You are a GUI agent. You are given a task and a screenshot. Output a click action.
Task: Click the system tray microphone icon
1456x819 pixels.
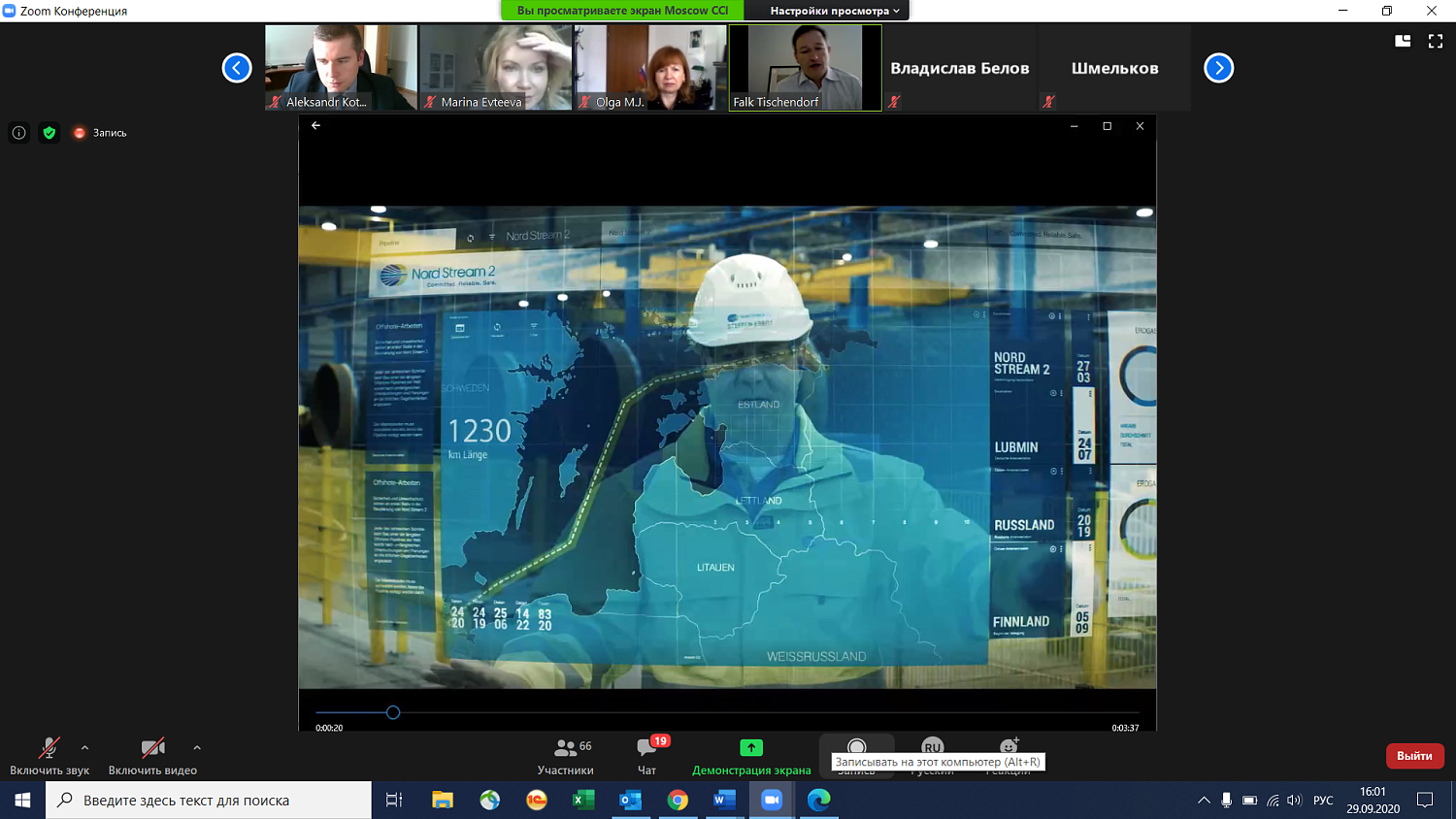[x=1227, y=801]
